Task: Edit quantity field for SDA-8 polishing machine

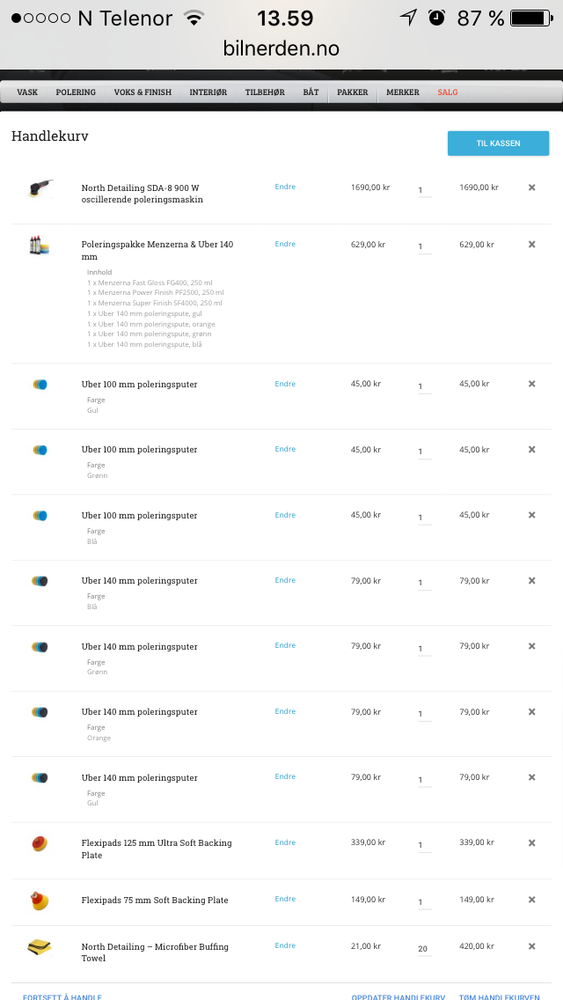Action: (424, 190)
